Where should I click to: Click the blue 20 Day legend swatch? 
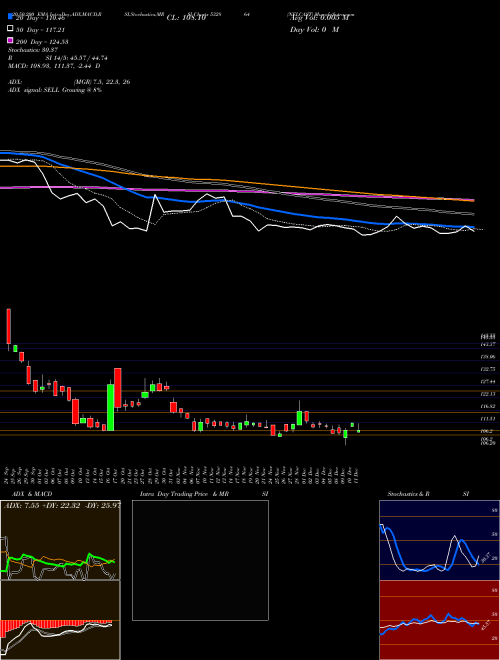[x=11, y=17]
